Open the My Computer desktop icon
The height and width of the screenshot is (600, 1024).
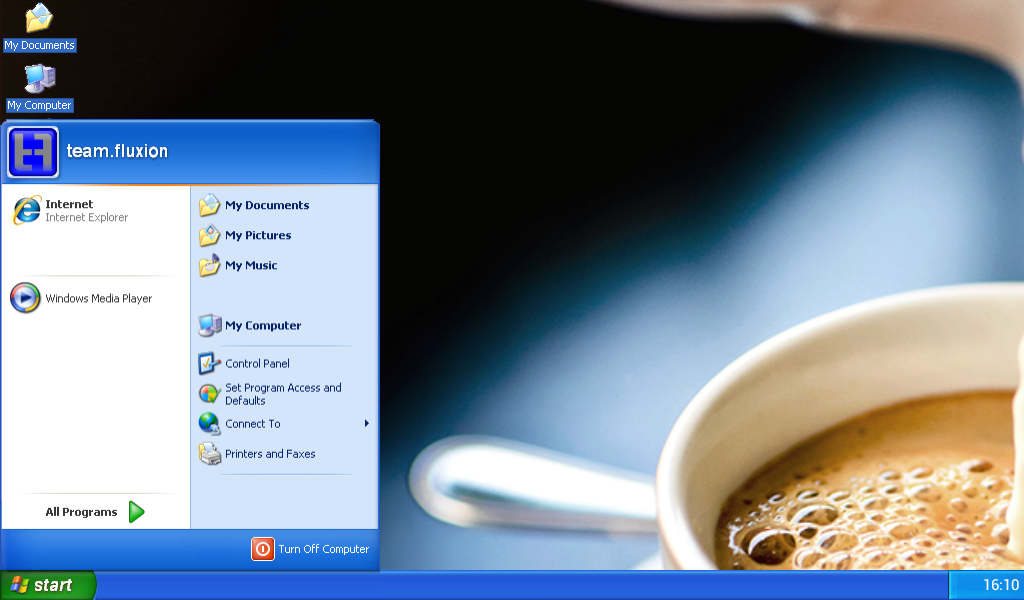click(38, 84)
